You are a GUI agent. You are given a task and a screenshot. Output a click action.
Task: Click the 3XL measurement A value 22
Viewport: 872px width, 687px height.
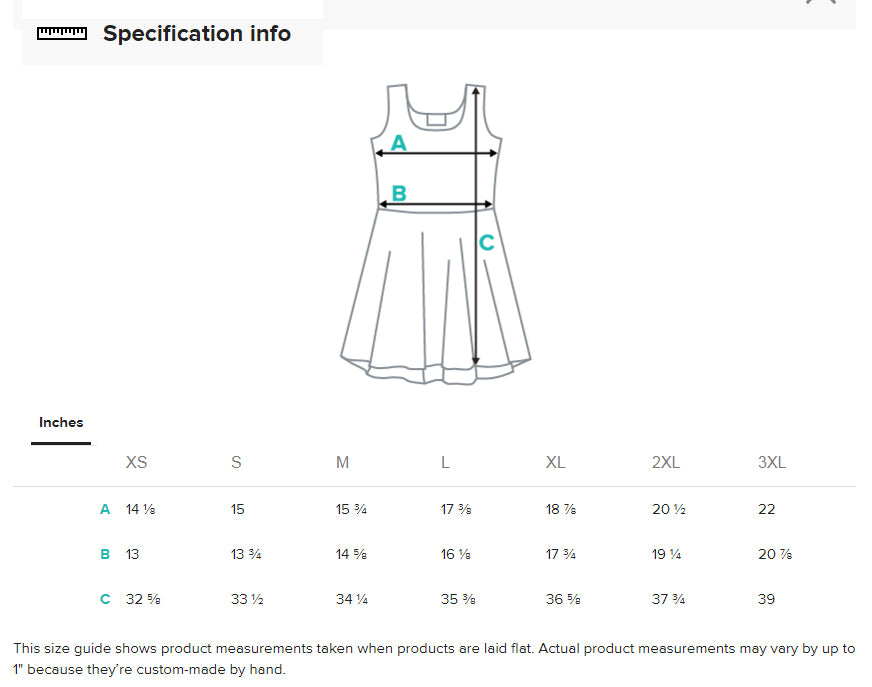coord(767,509)
